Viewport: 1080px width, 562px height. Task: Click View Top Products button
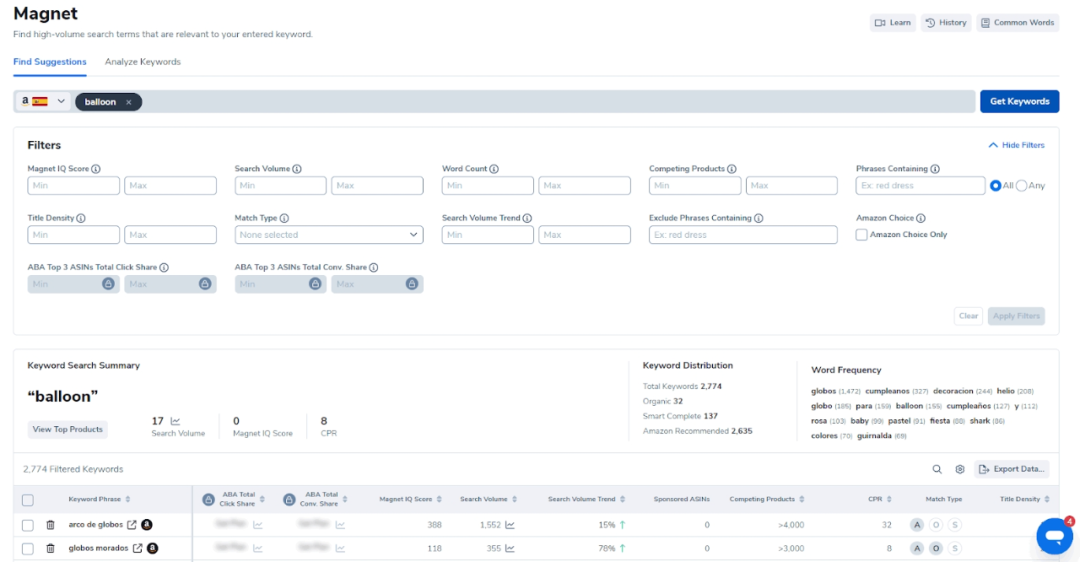click(68, 429)
